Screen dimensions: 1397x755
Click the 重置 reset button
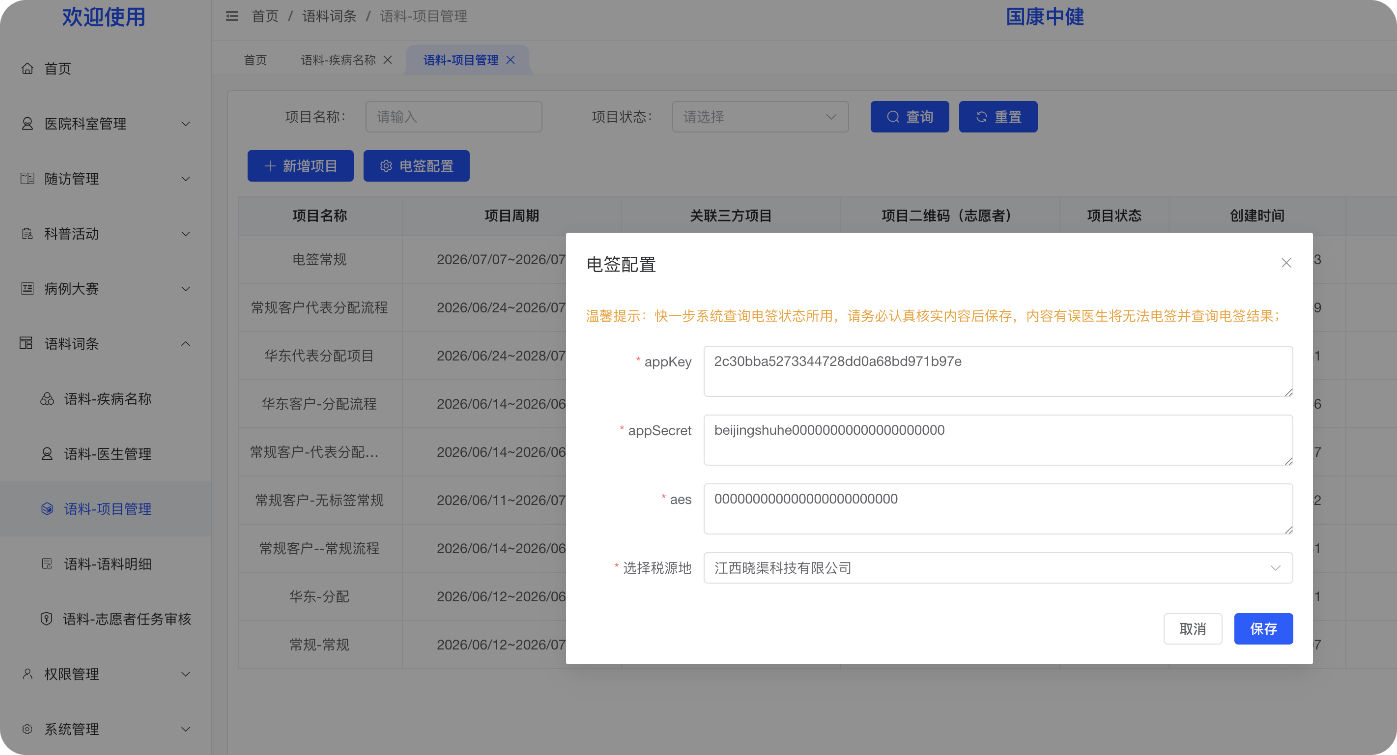(x=998, y=117)
